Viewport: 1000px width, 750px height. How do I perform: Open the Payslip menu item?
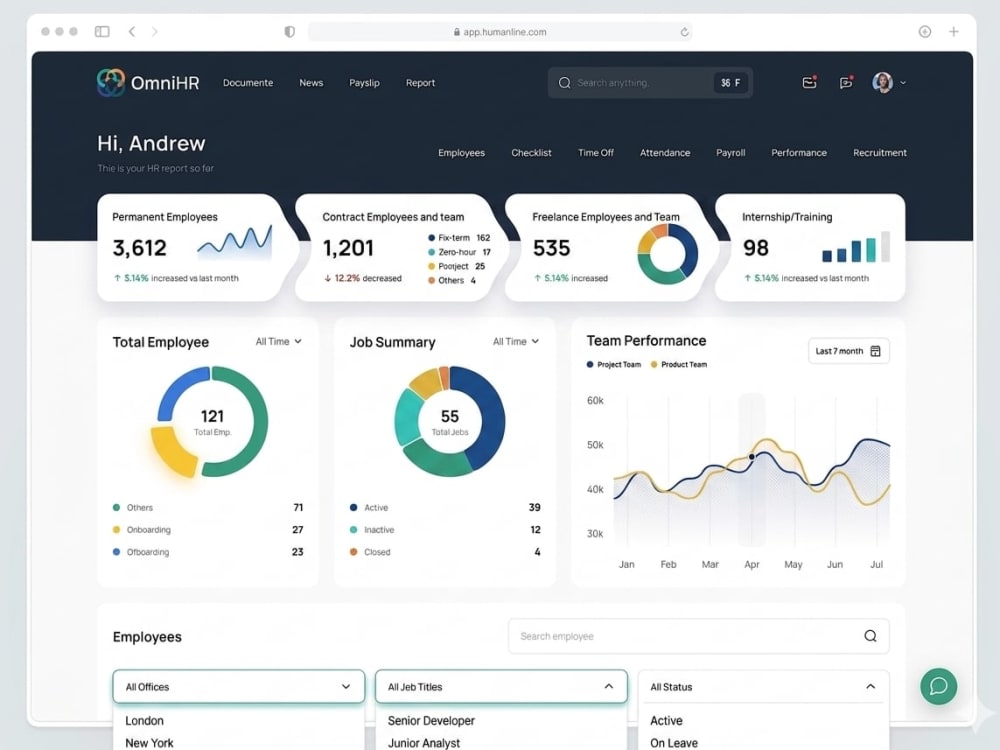364,83
